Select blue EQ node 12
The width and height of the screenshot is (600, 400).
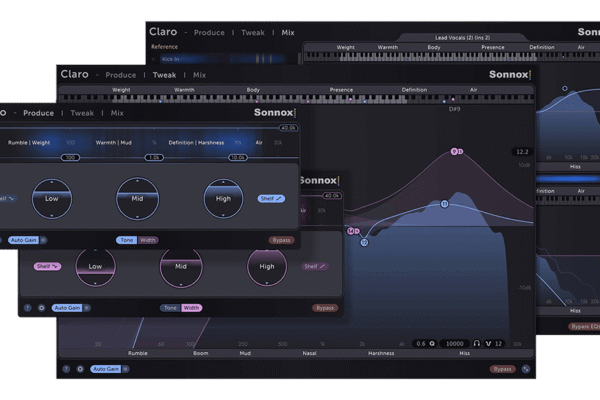[364, 242]
